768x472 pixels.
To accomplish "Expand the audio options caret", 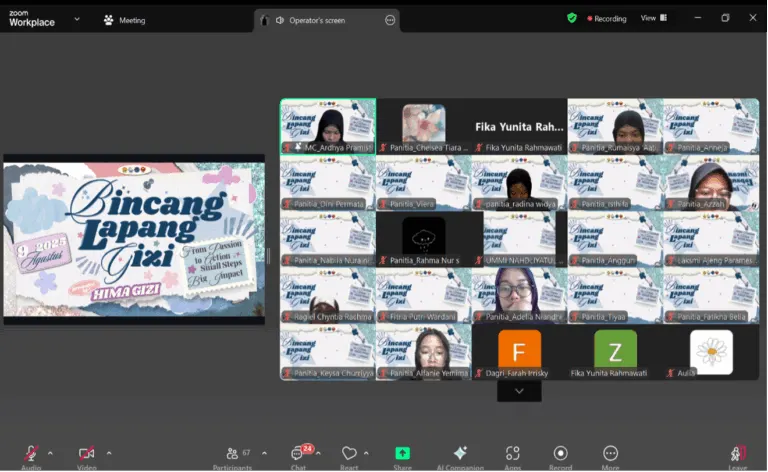I will tap(50, 453).
